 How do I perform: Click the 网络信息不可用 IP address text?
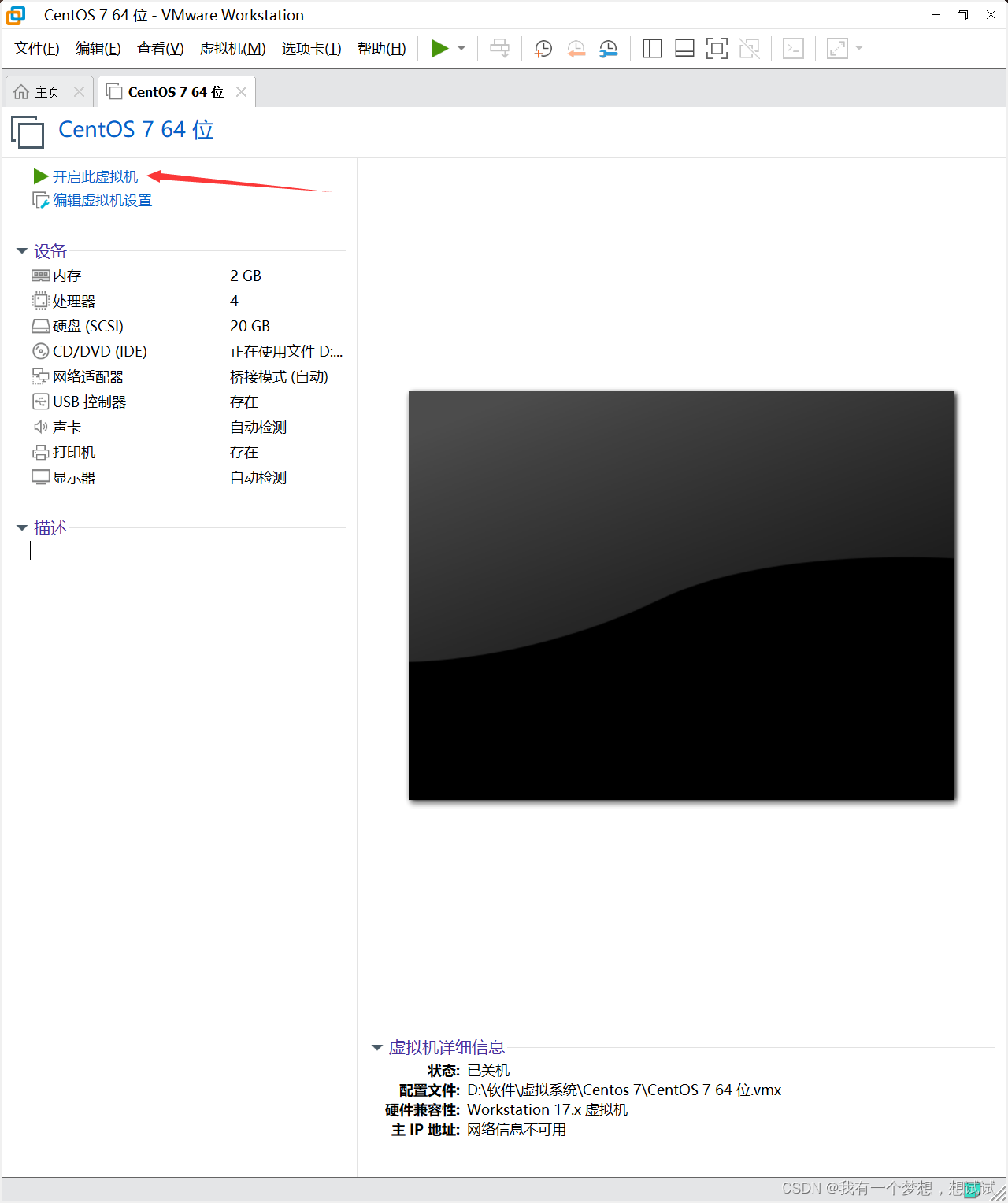tap(517, 1130)
